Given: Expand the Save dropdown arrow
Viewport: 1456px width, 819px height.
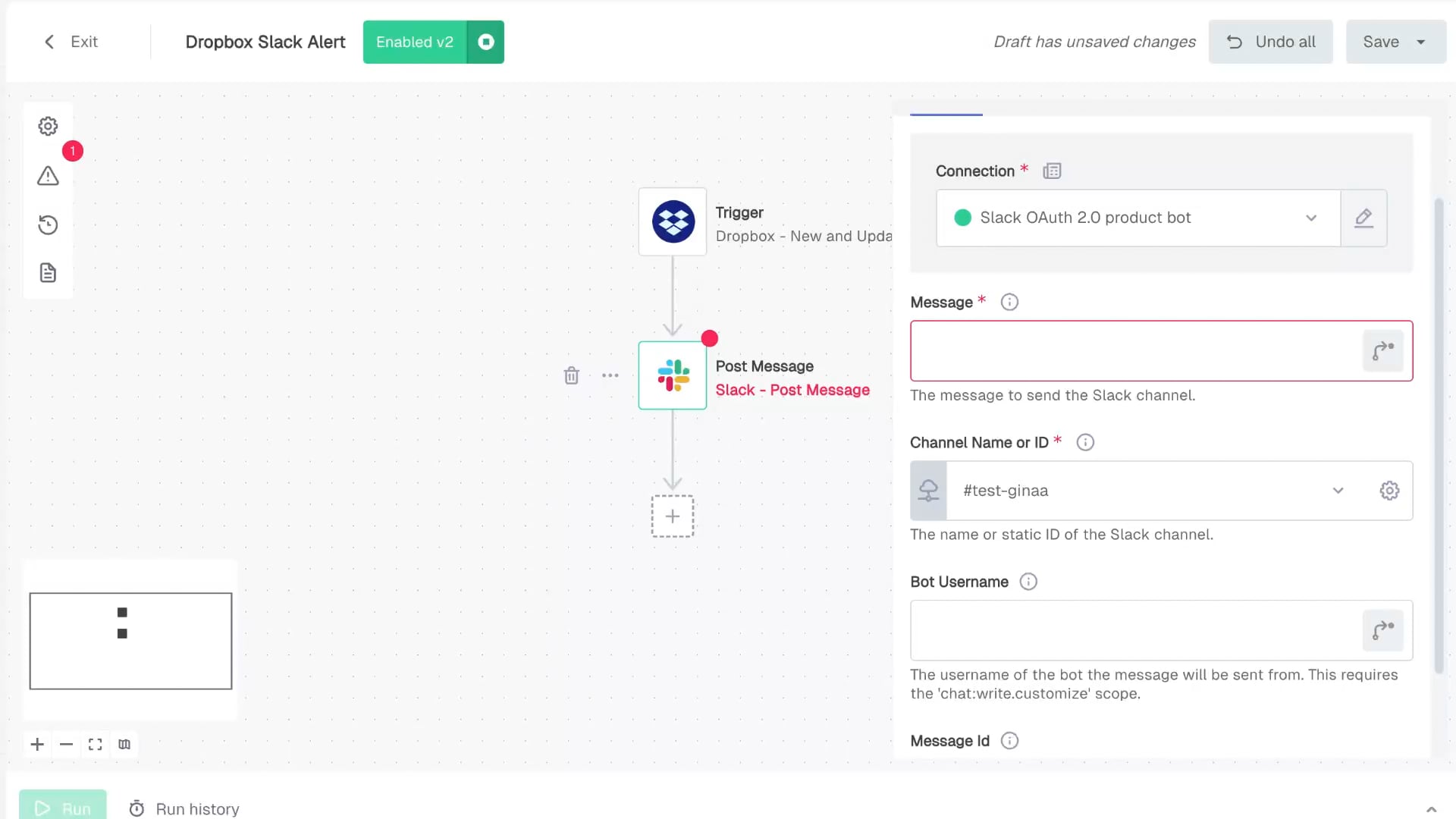Looking at the screenshot, I should pyautogui.click(x=1421, y=42).
